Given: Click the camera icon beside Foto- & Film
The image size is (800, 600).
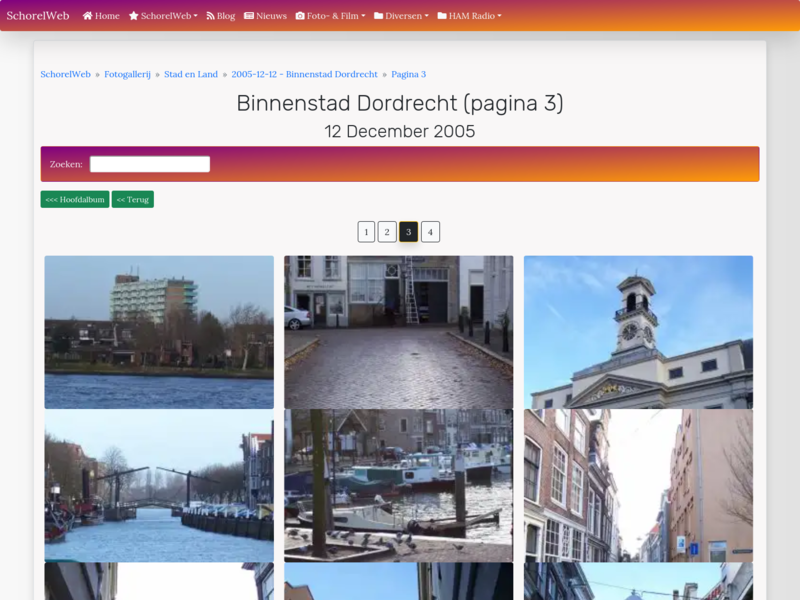Looking at the screenshot, I should 300,16.
